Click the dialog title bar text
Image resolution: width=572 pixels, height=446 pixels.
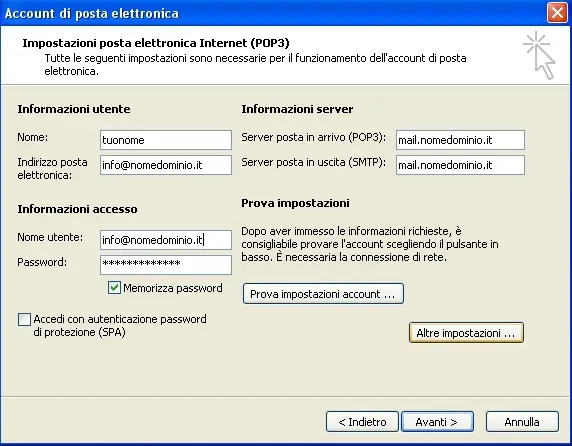tap(92, 13)
